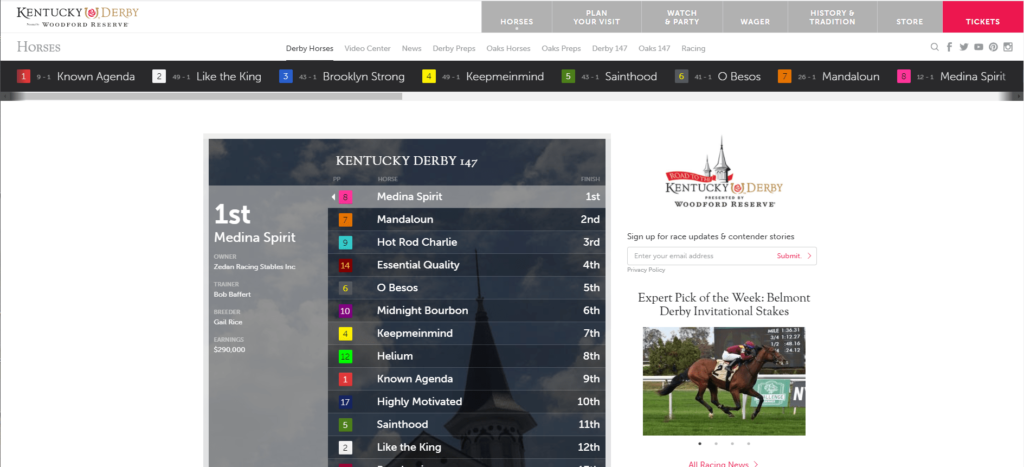Open All Racing News link
Screen dimensions: 1024x467
[723, 464]
